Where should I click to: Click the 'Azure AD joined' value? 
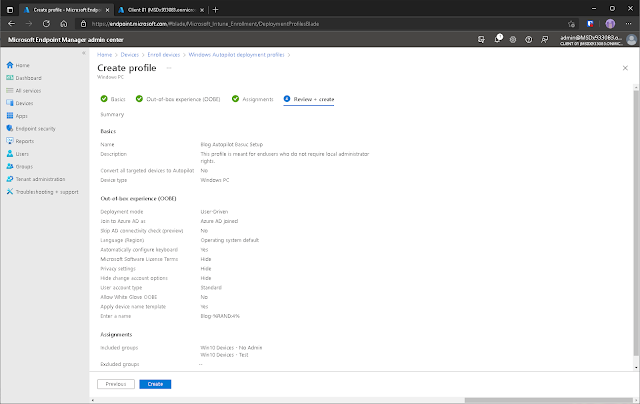(x=219, y=221)
